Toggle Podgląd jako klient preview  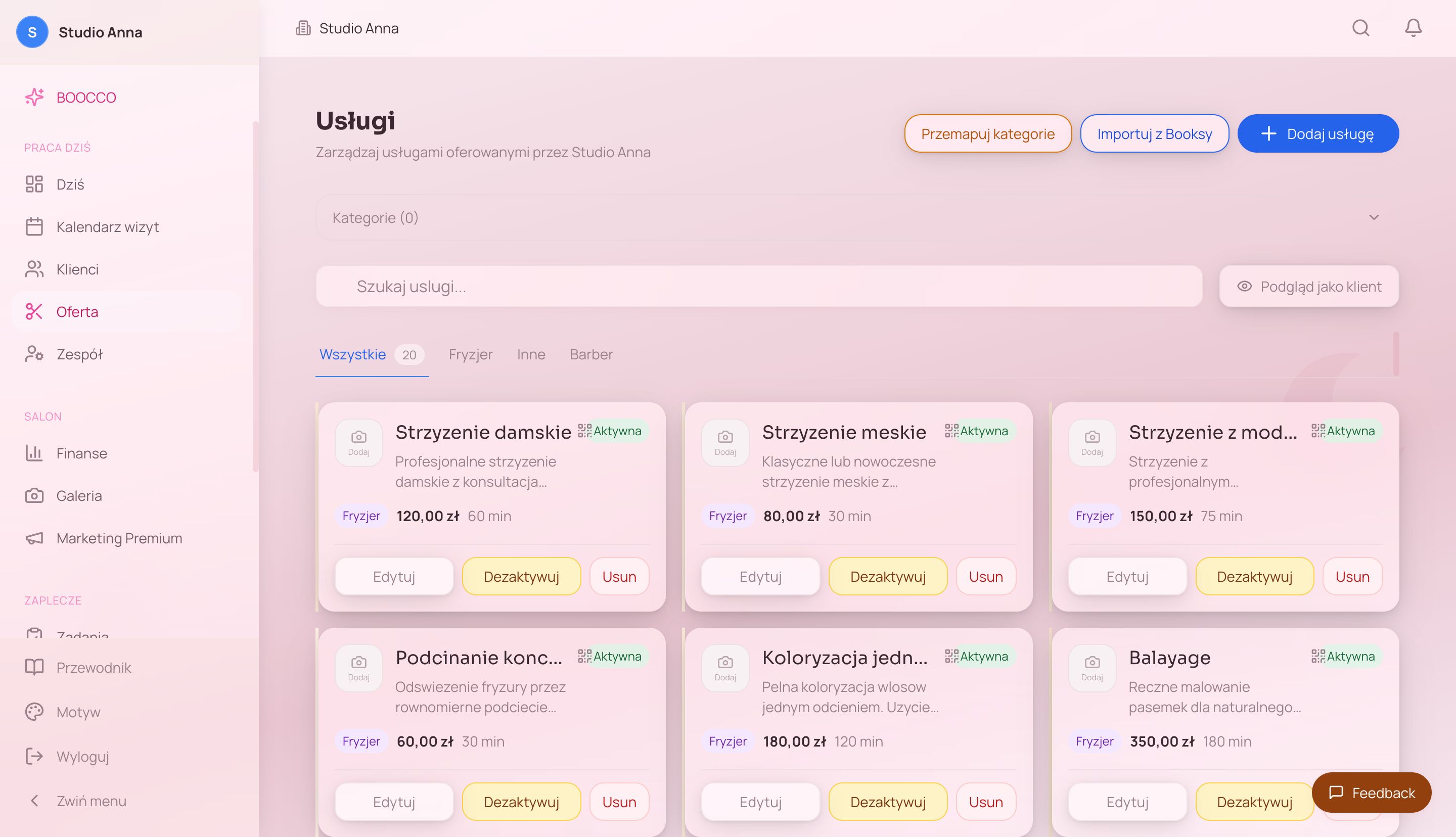pos(1309,286)
